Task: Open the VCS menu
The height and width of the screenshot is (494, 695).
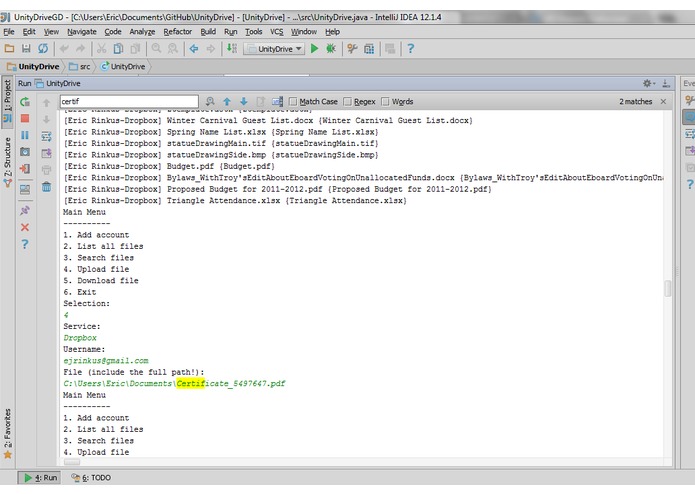Action: click(x=277, y=32)
